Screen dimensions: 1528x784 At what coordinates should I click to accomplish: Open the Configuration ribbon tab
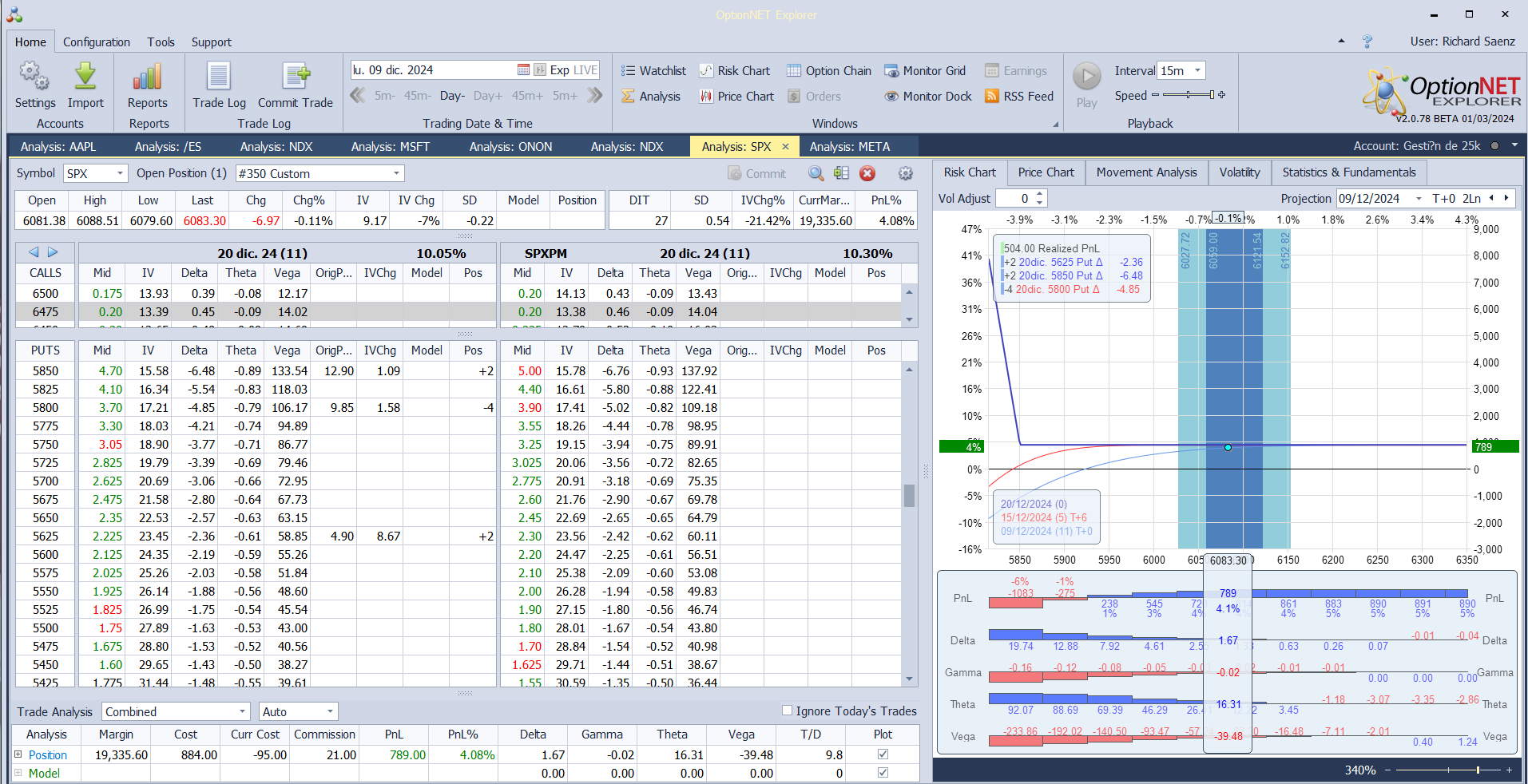pos(97,42)
